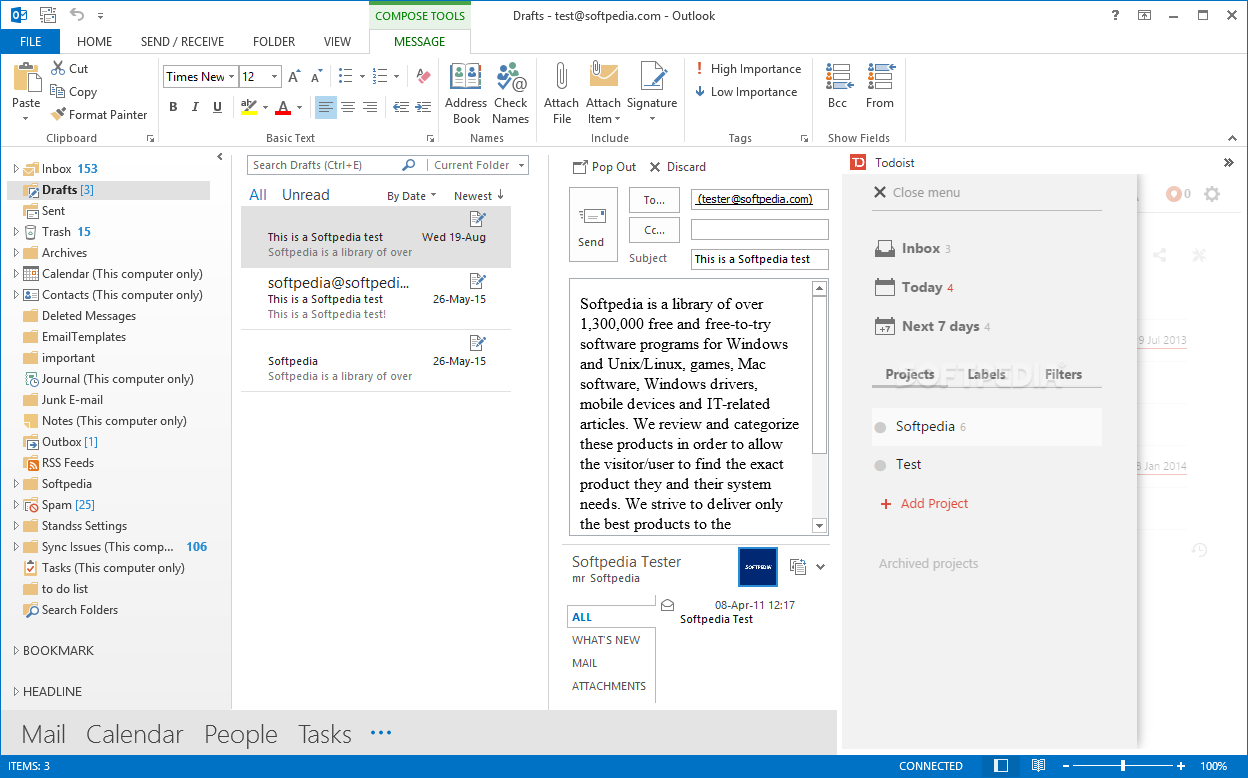Switch to the FOLDER ribbon tab

(274, 42)
